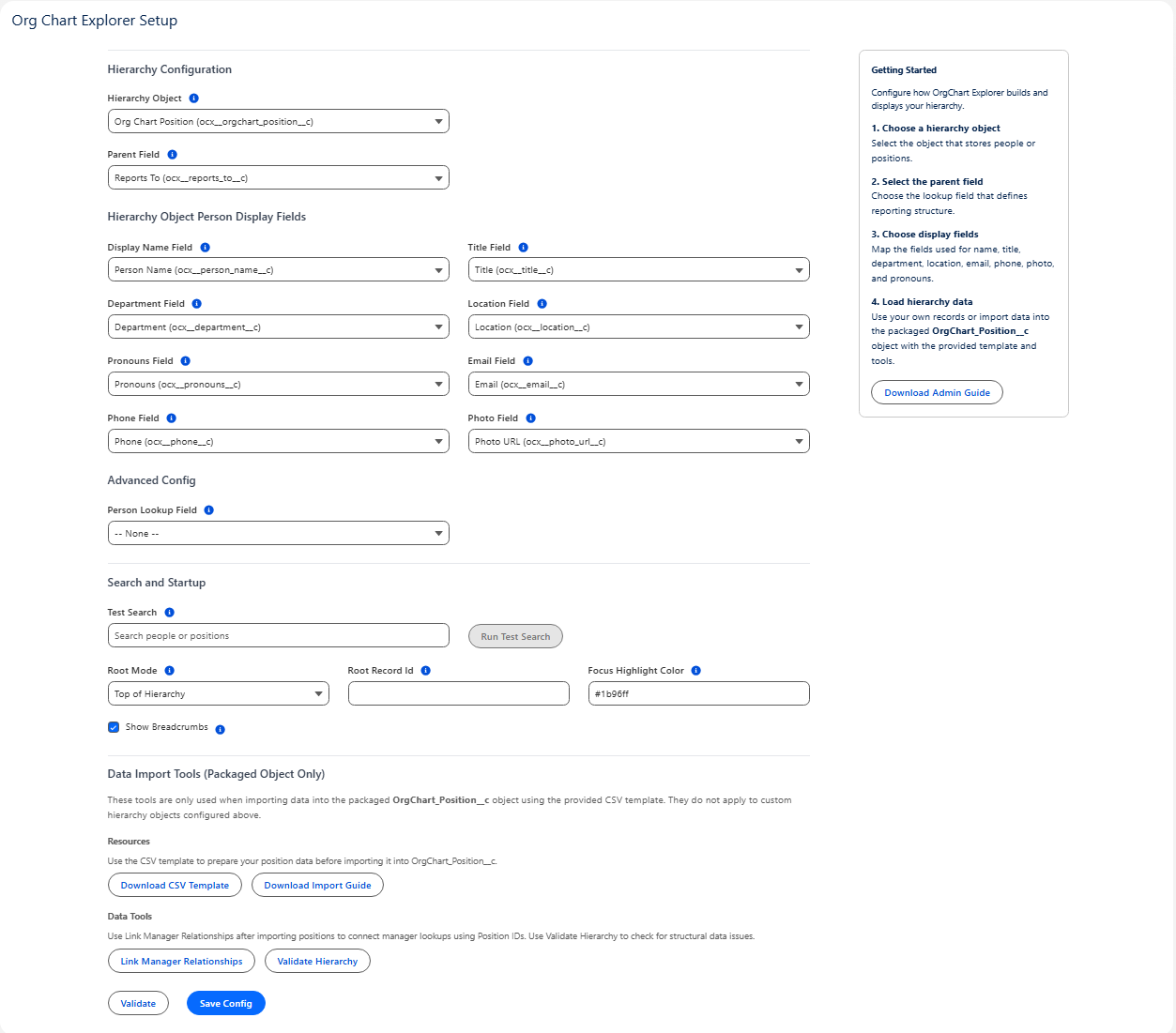This screenshot has width=1176, height=1033.
Task: Open the Department Field dropdown
Action: 279,327
